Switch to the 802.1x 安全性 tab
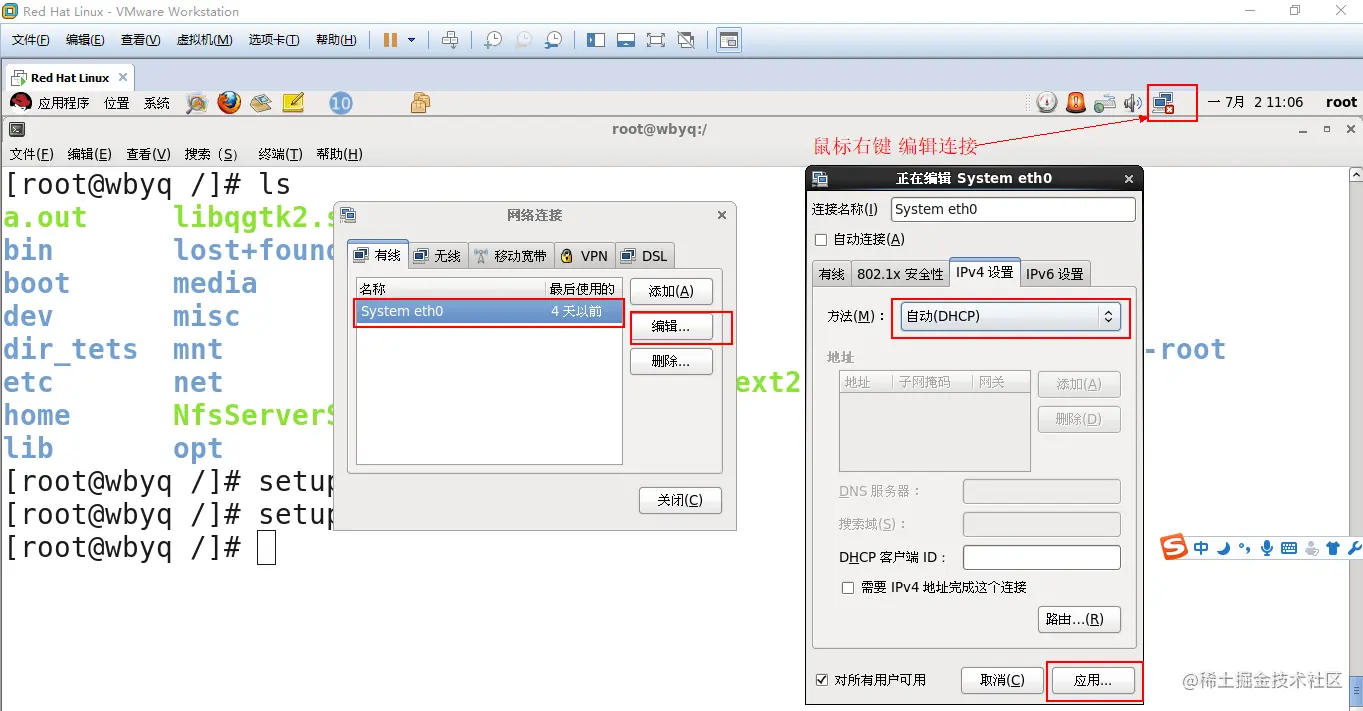The width and height of the screenshot is (1363, 711). click(x=900, y=274)
